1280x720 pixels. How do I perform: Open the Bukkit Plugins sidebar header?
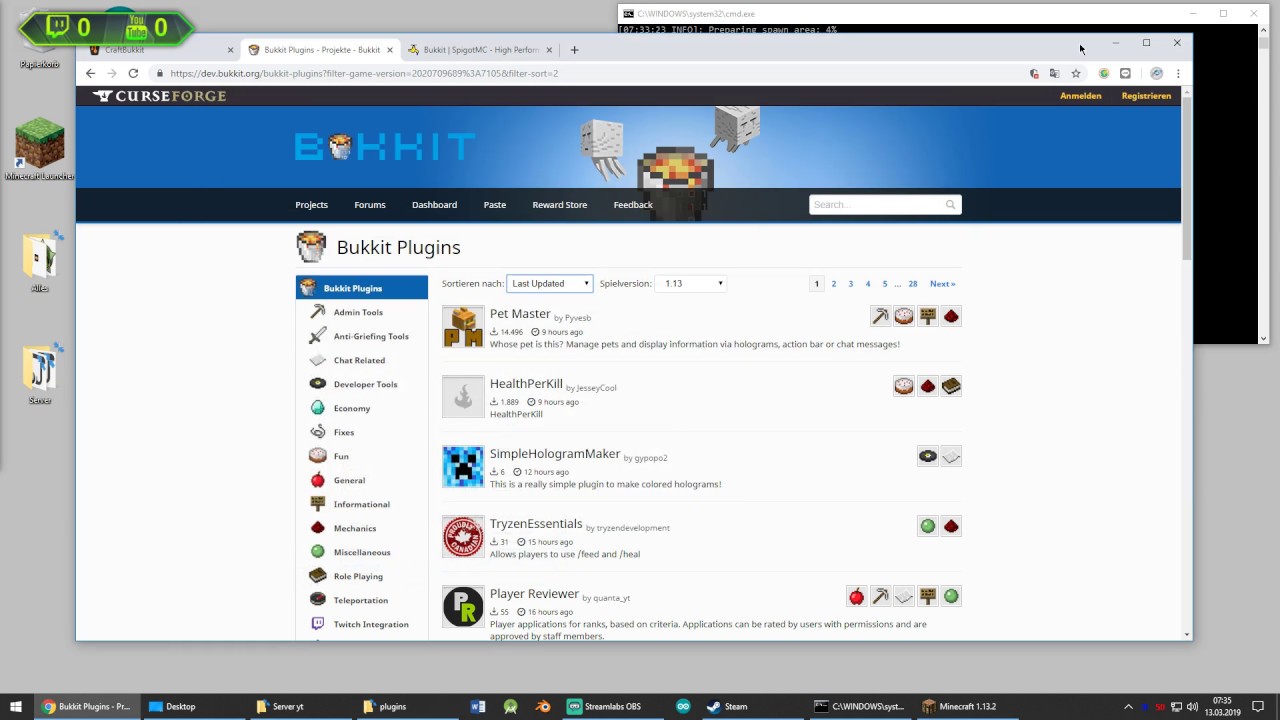point(362,288)
